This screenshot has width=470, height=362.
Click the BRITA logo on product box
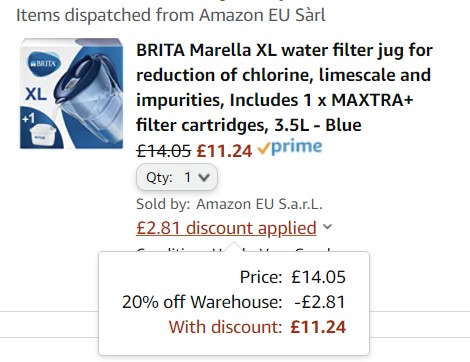(x=43, y=63)
